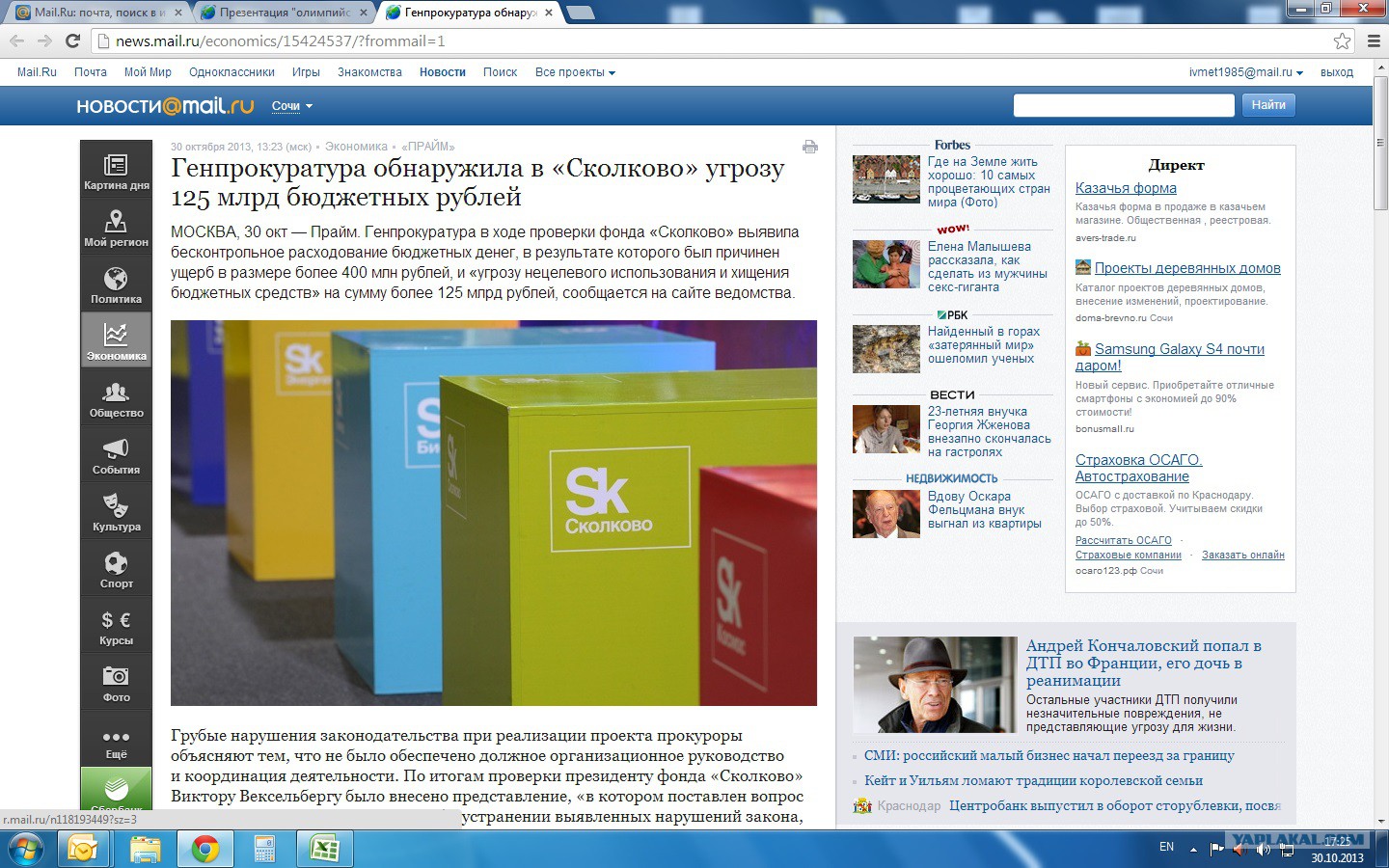Open the Спорт sidebar section
The width and height of the screenshot is (1389, 868).
(116, 567)
